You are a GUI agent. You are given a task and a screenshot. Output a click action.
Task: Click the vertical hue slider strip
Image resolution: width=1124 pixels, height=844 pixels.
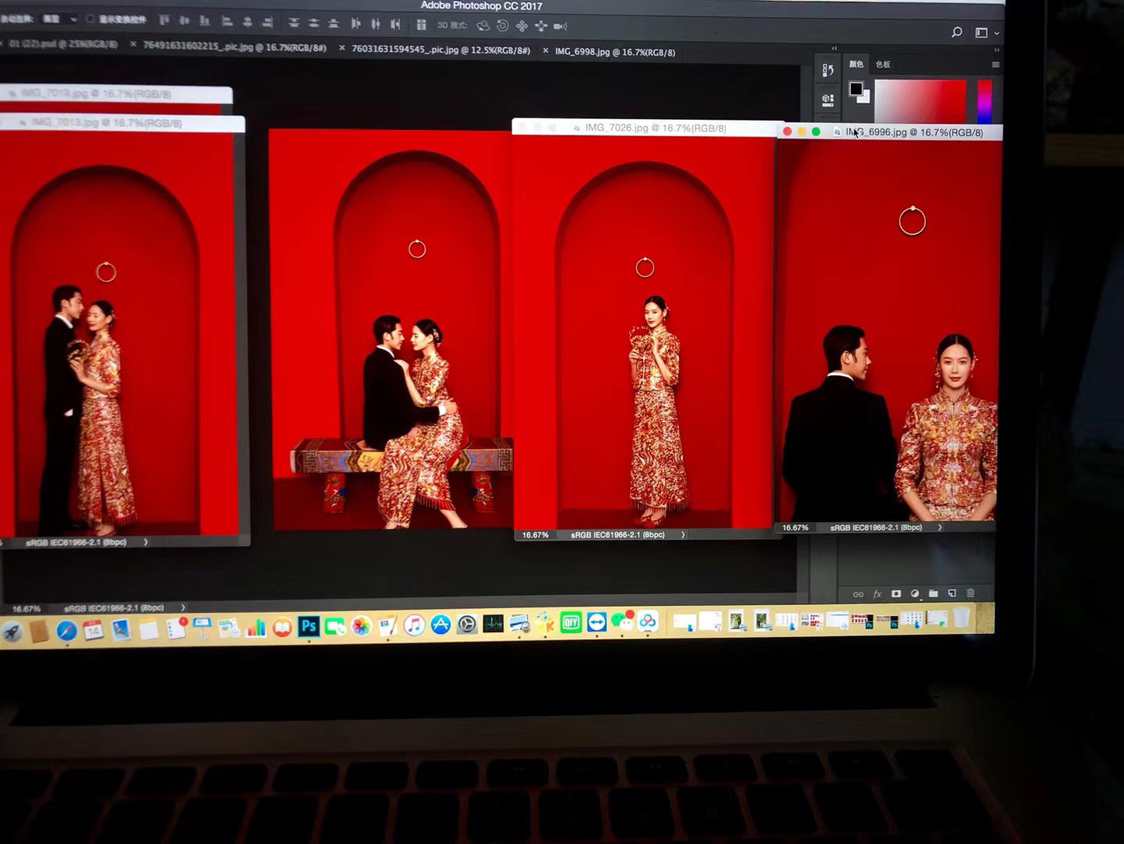(x=985, y=101)
